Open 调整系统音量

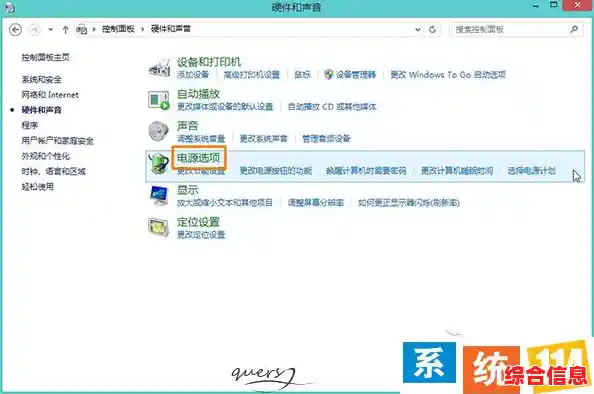click(x=201, y=139)
